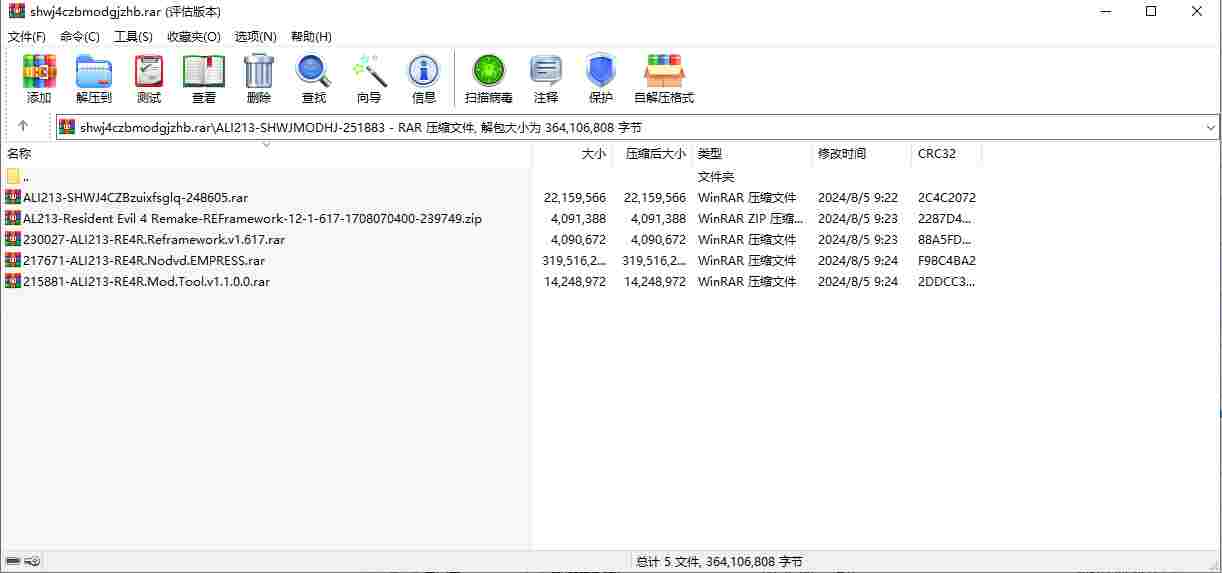Select 230027-ALI213-RE4R.Reframework.v1.617.rar

[154, 239]
